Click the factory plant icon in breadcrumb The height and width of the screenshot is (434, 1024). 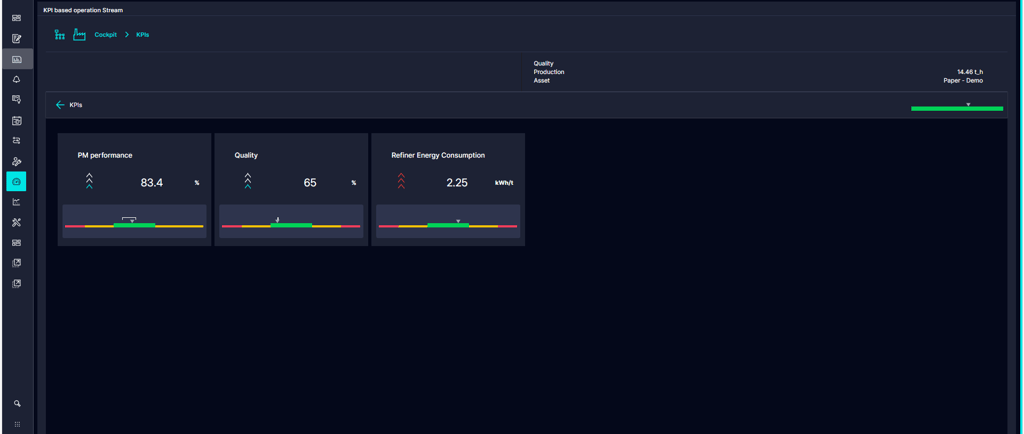[x=80, y=35]
